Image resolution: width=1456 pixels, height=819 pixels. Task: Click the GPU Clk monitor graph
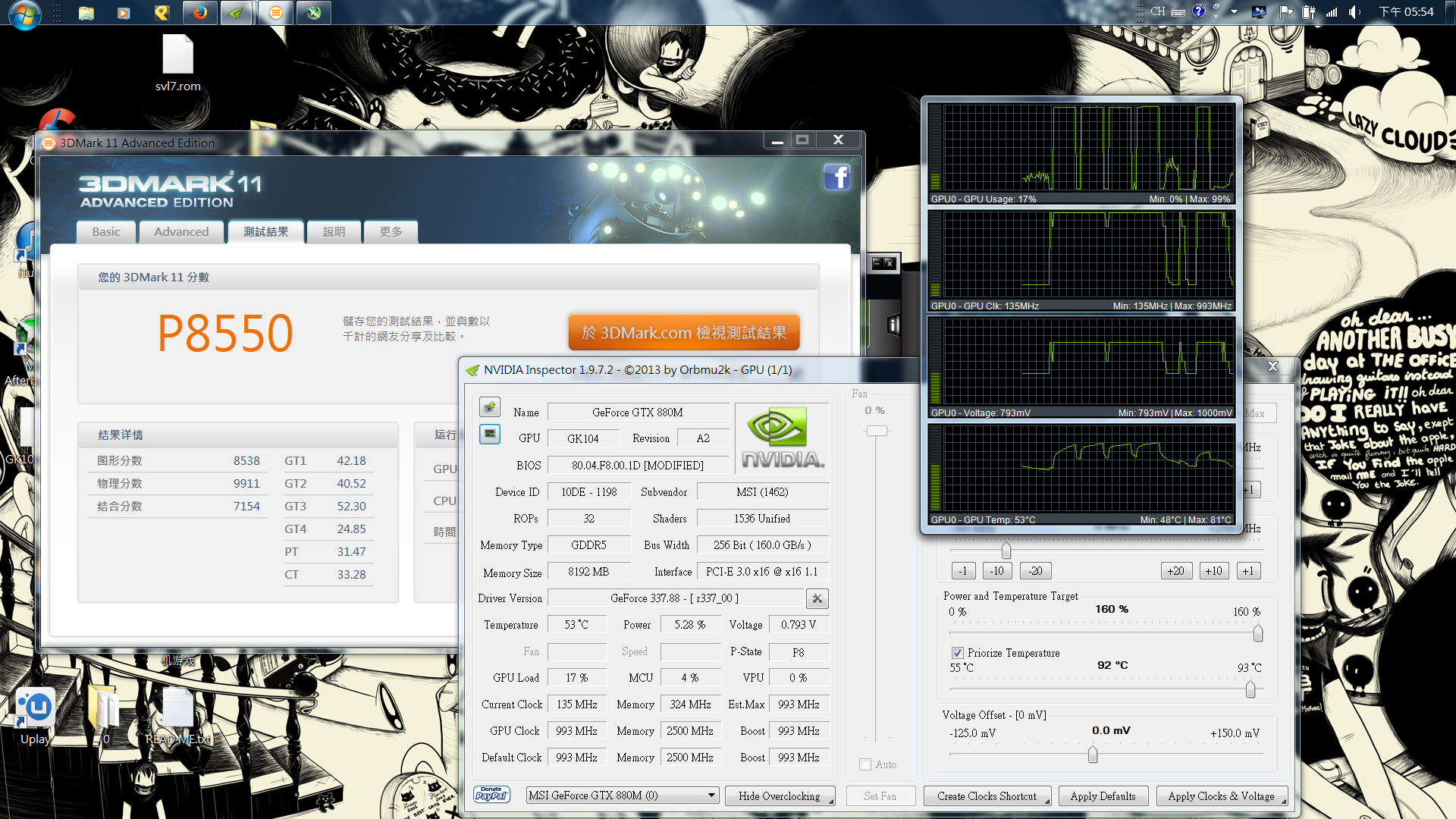1081,261
